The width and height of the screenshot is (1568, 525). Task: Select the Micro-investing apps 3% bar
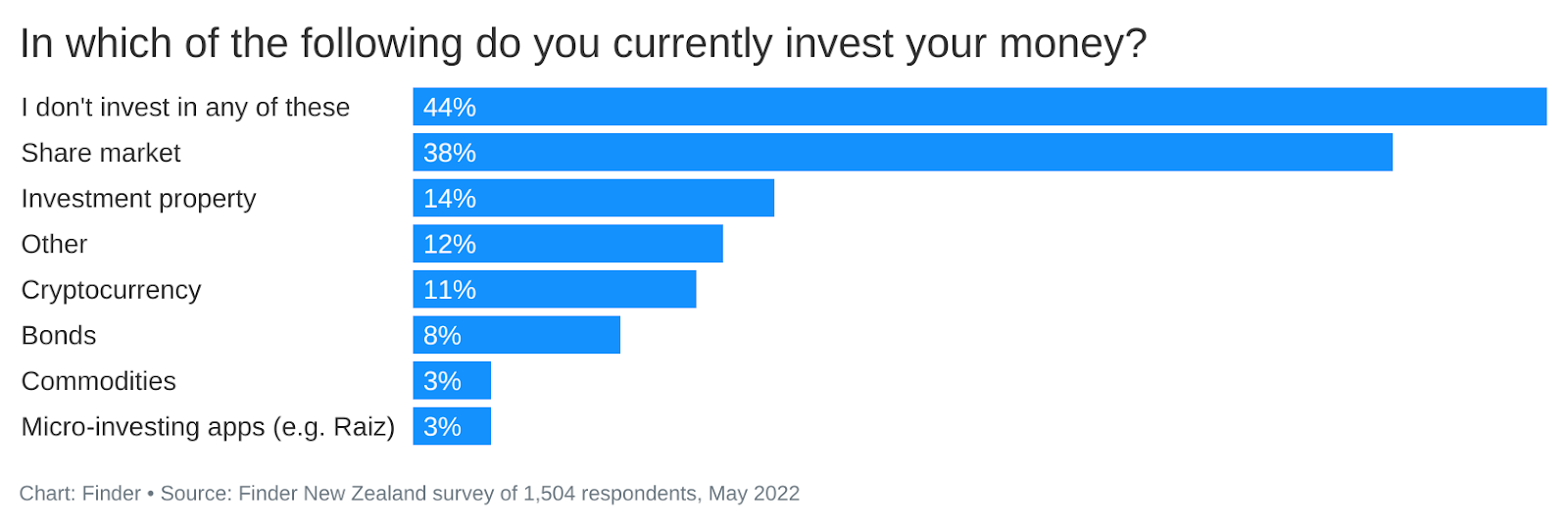click(452, 427)
